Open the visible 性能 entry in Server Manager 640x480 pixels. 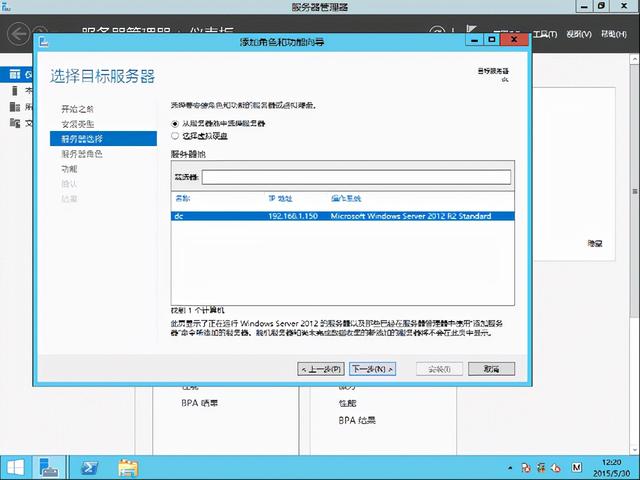click(x=347, y=403)
